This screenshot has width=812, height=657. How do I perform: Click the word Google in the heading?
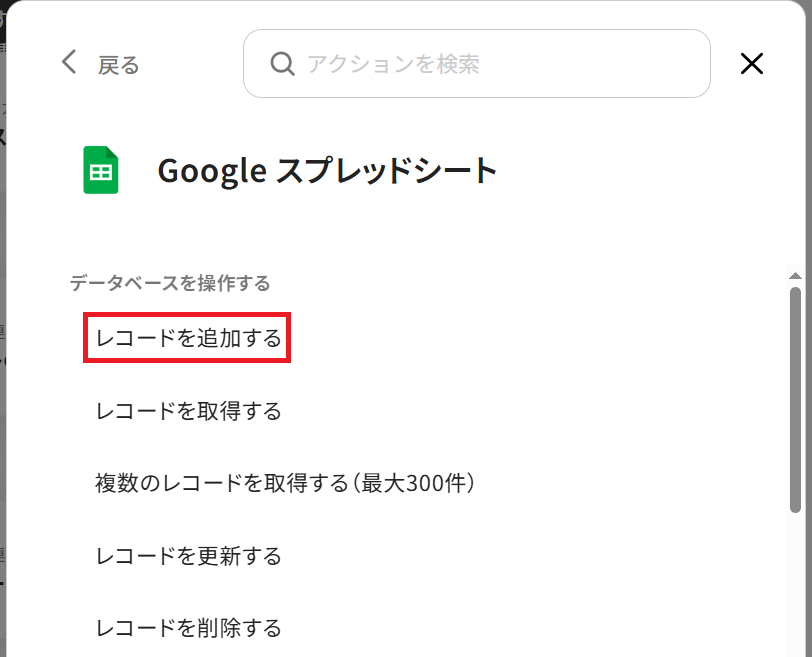coord(212,171)
